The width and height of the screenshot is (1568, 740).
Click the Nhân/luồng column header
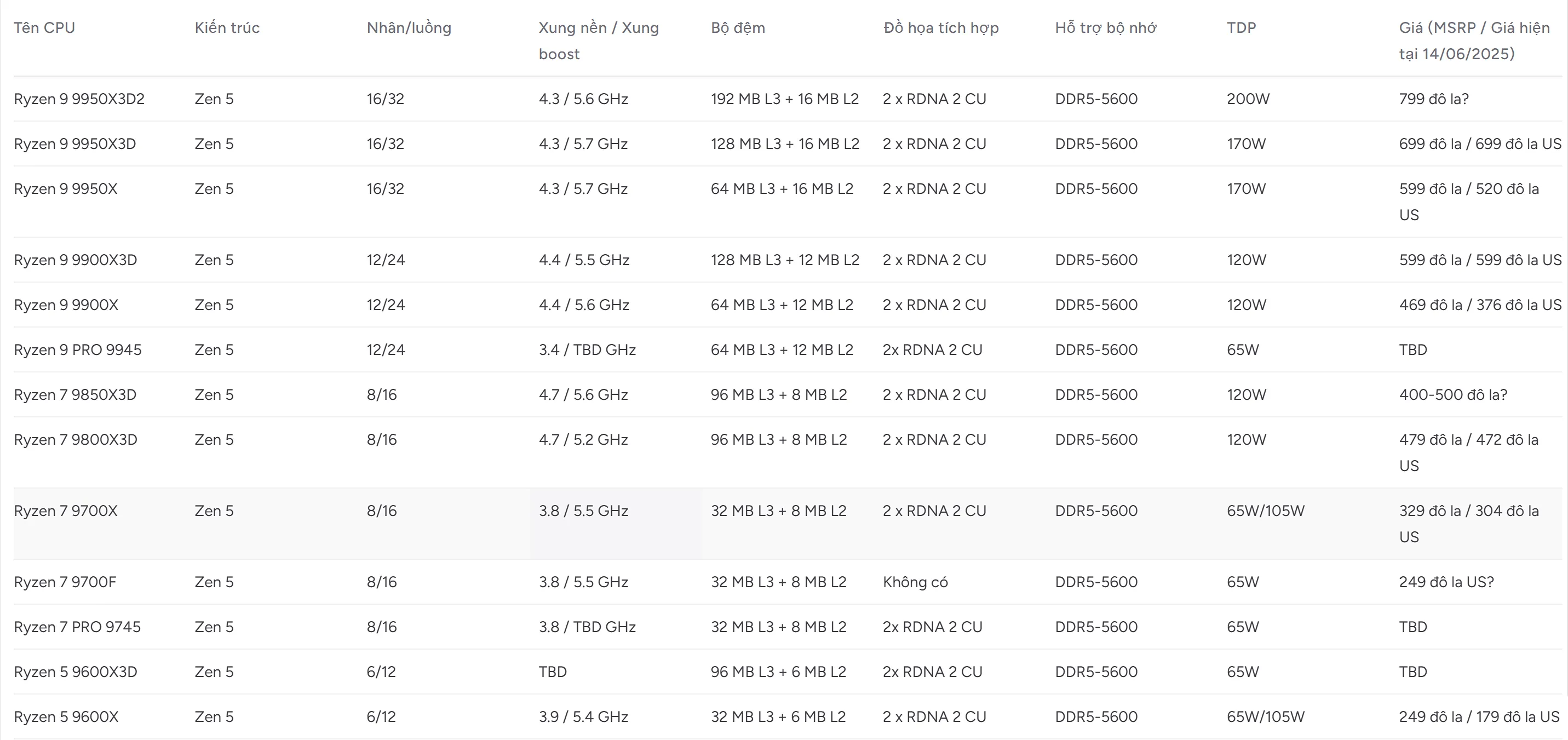pyautogui.click(x=409, y=28)
